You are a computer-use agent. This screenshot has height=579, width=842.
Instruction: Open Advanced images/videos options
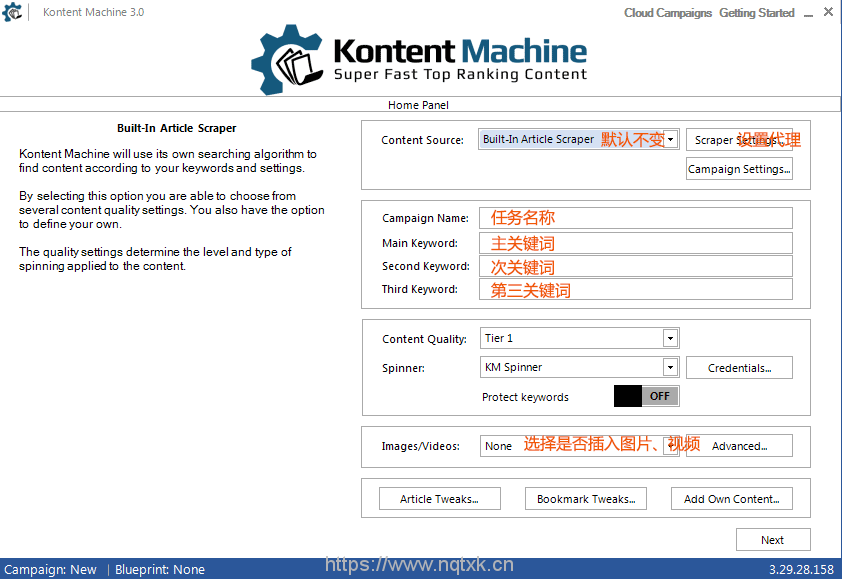coord(739,446)
